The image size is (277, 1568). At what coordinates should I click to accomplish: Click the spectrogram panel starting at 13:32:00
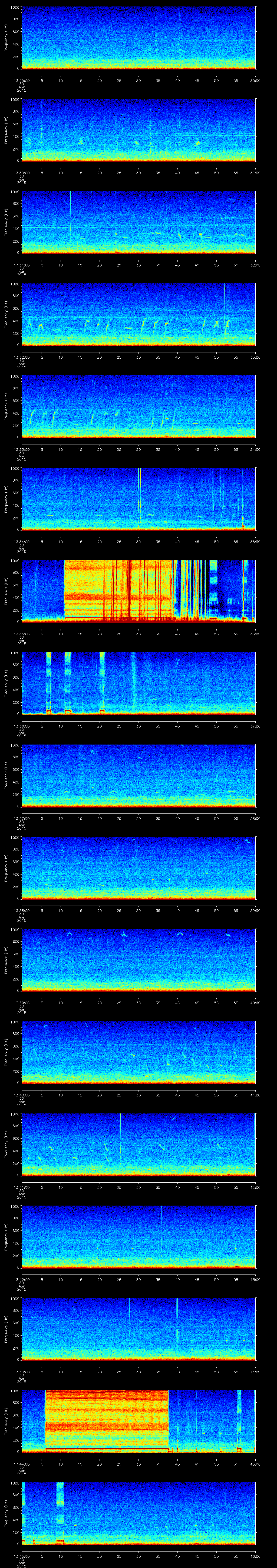pos(138,315)
